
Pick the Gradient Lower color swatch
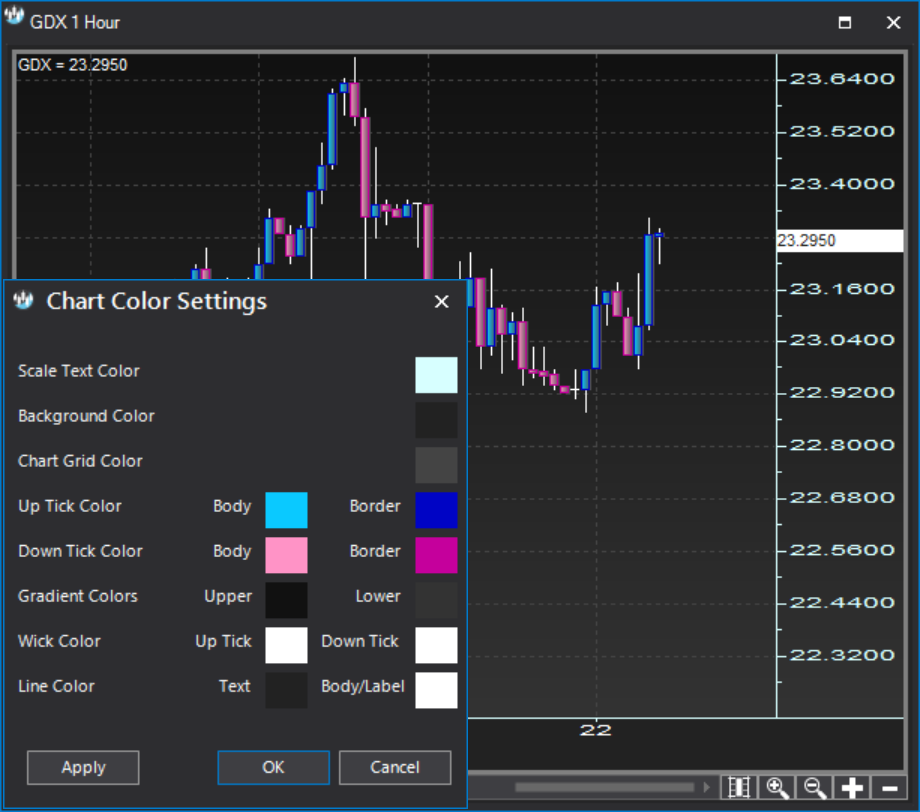[x=437, y=600]
